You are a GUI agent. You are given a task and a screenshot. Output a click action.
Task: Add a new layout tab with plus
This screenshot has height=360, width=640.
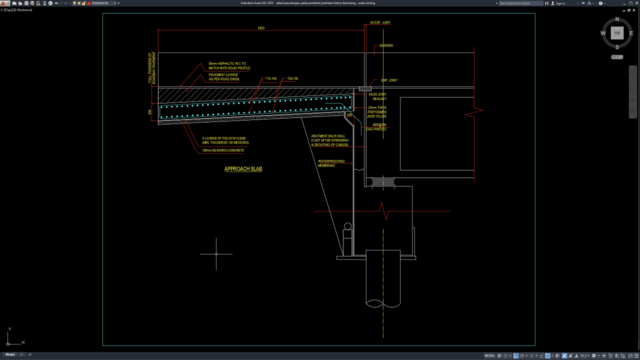[29, 355]
